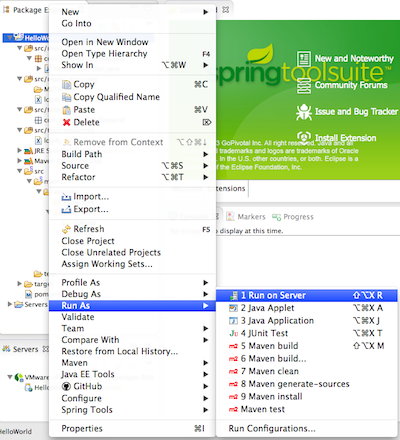
Task: Click the New and Noteworthy icon
Action: [304, 59]
